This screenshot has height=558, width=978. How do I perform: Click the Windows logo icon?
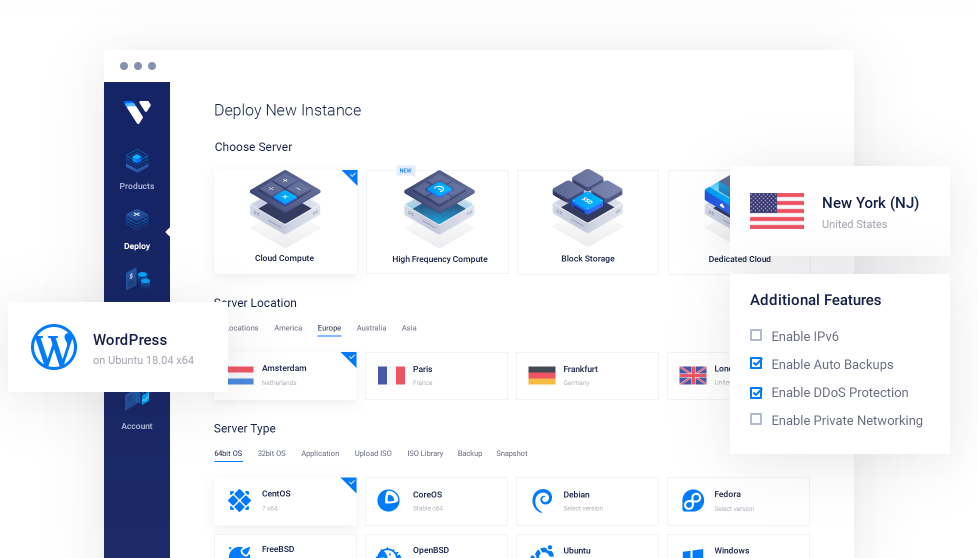point(693,554)
